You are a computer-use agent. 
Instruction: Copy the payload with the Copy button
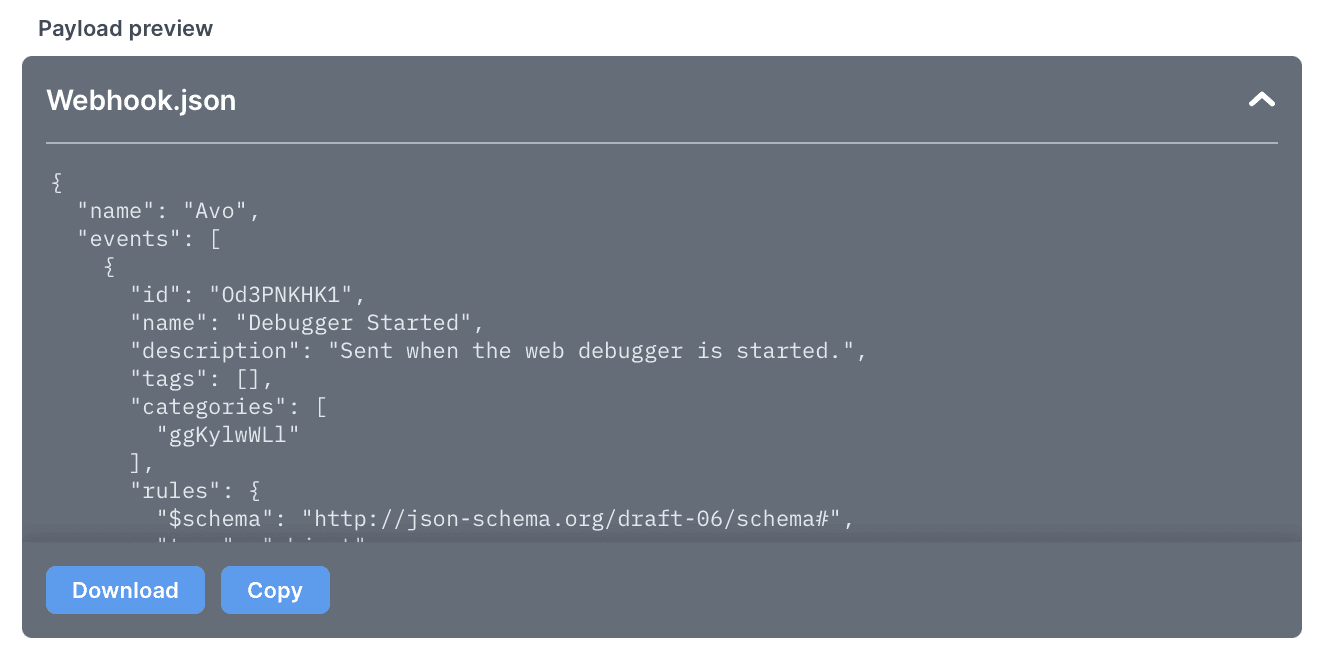[x=275, y=590]
